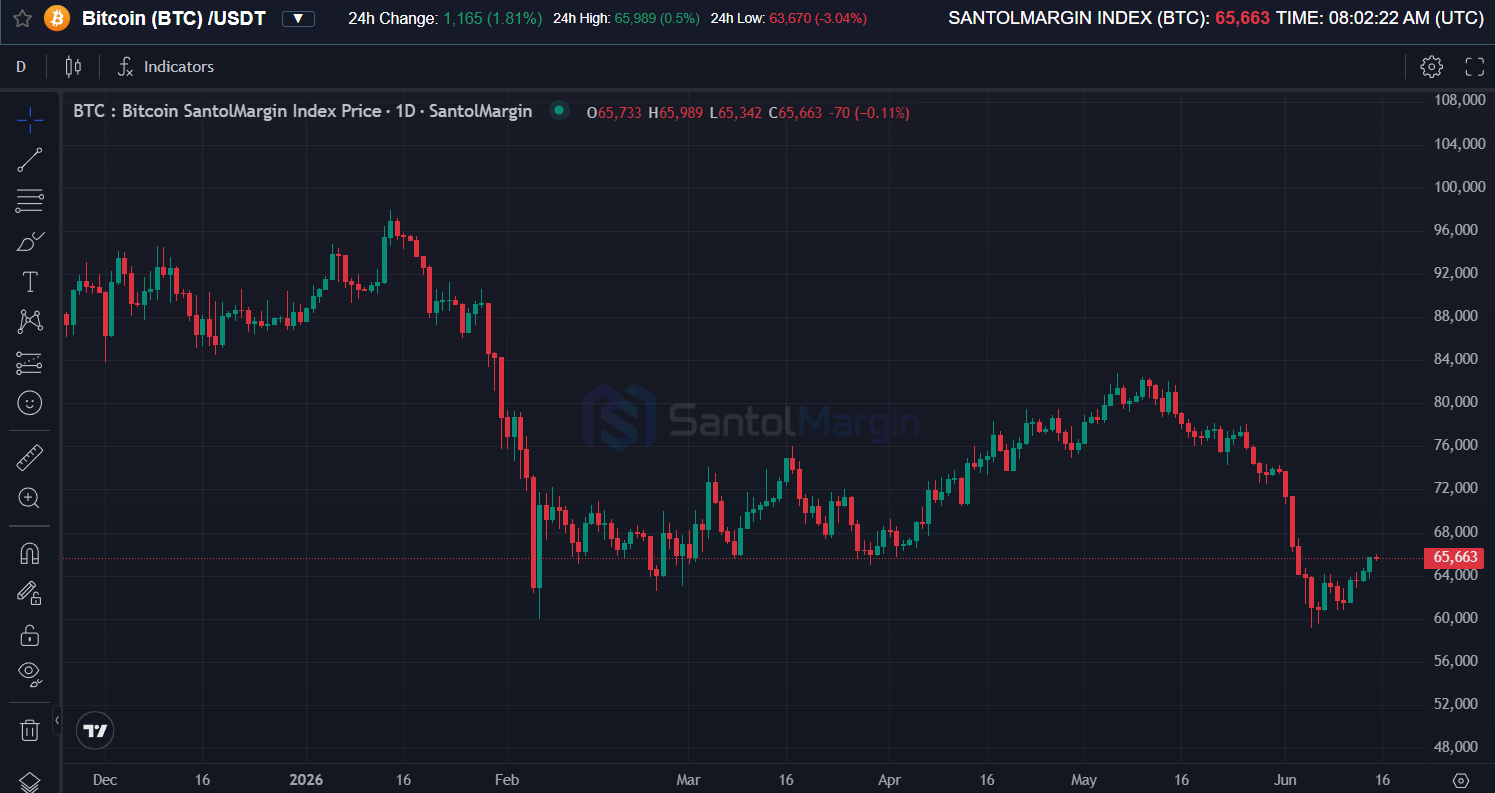The image size is (1495, 793).
Task: Change the D timeframe interval
Action: [21, 67]
